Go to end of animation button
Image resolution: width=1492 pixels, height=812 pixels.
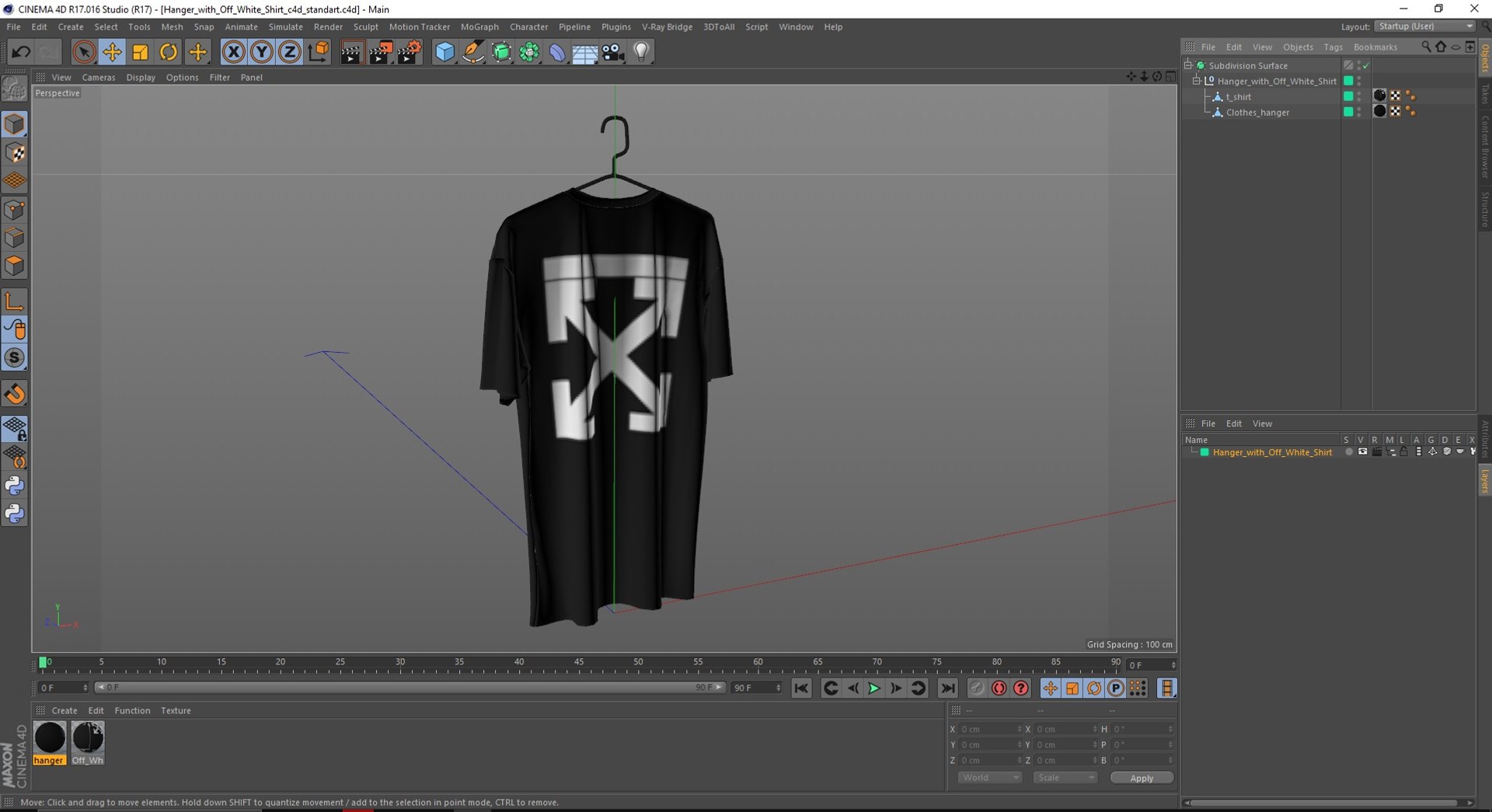(x=947, y=688)
